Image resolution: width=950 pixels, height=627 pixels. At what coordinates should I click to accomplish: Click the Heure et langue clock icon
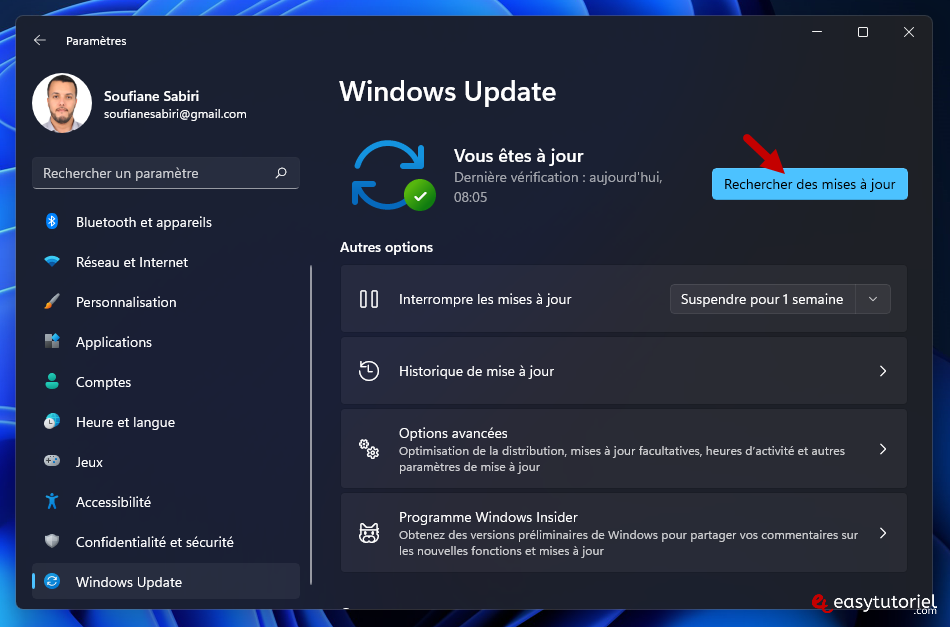[52, 422]
